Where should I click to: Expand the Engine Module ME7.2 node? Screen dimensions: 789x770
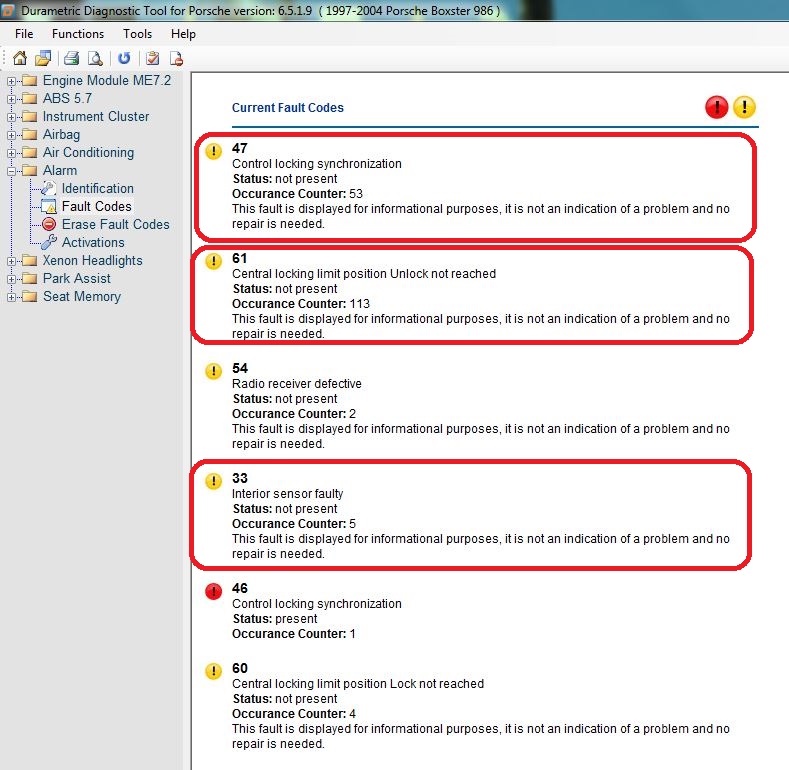12,81
